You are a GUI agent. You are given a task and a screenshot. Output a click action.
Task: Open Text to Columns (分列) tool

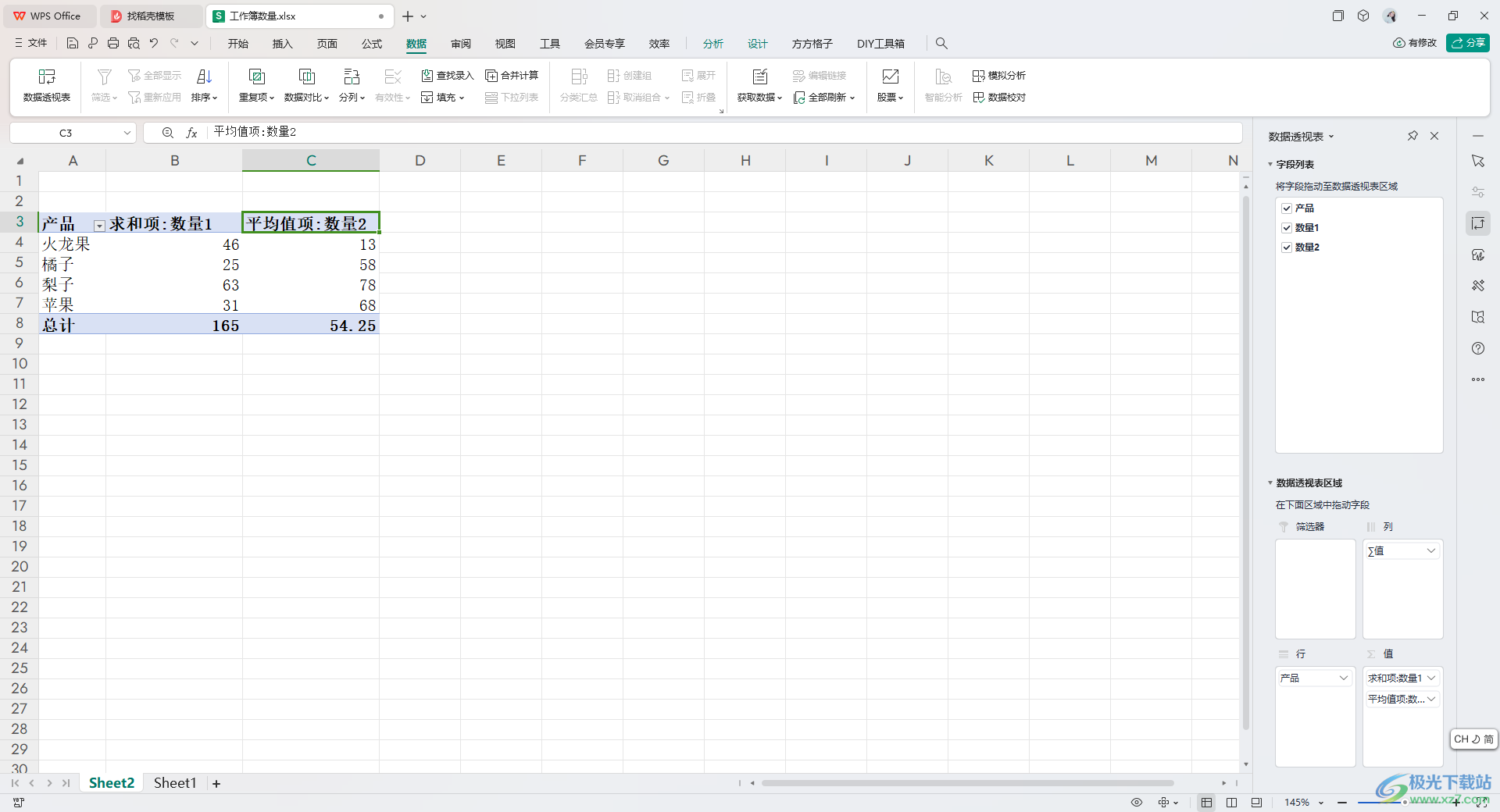click(352, 85)
